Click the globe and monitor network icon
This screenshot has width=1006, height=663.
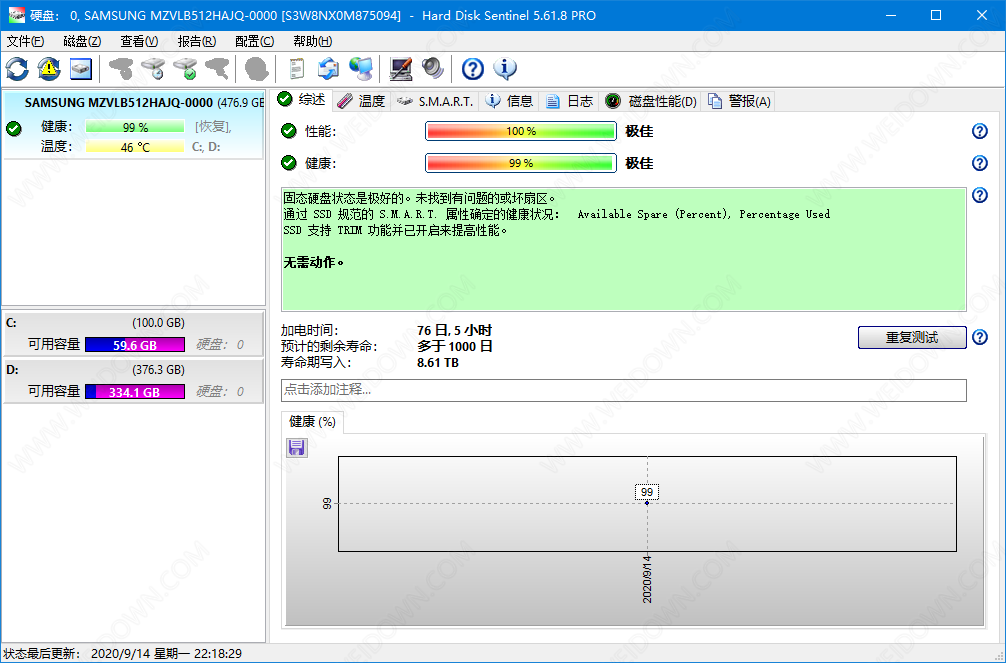pos(361,69)
